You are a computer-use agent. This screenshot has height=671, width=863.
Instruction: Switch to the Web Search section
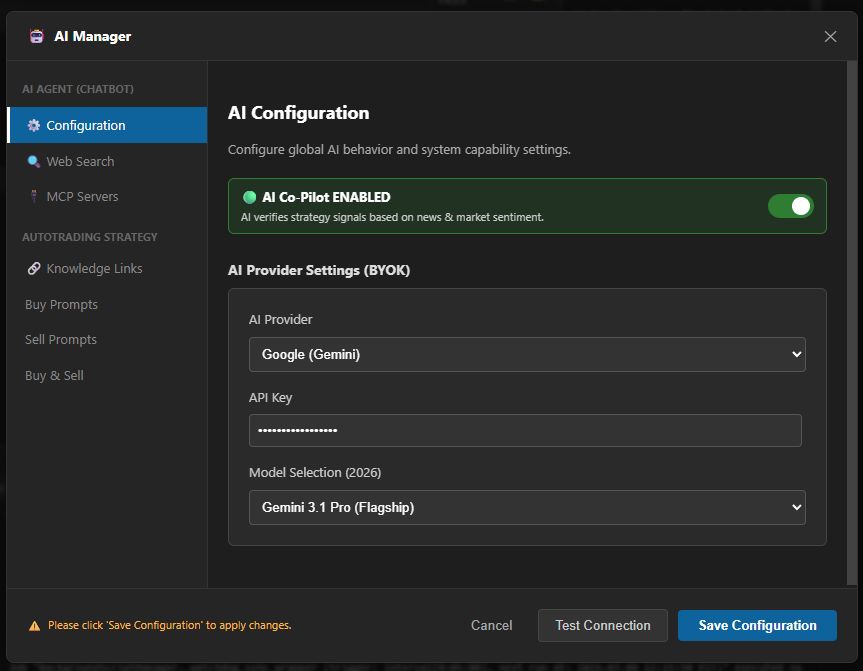click(80, 162)
